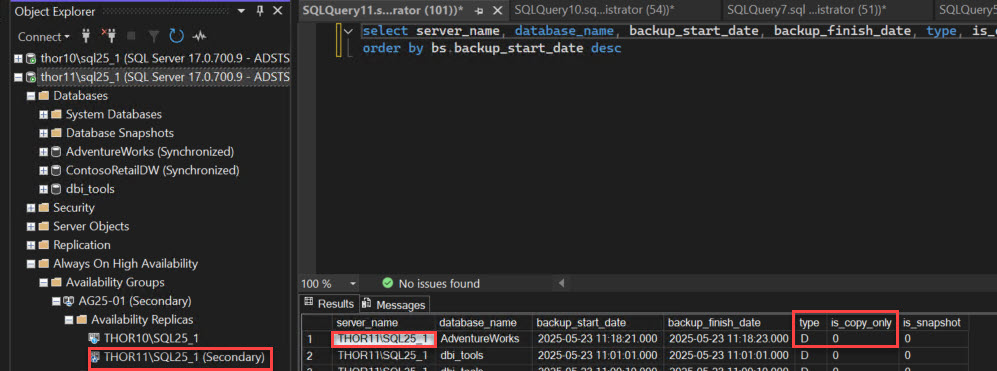Click the Stop square icon in Object Explorer toolbar
This screenshot has height=371, width=997.
(x=131, y=37)
